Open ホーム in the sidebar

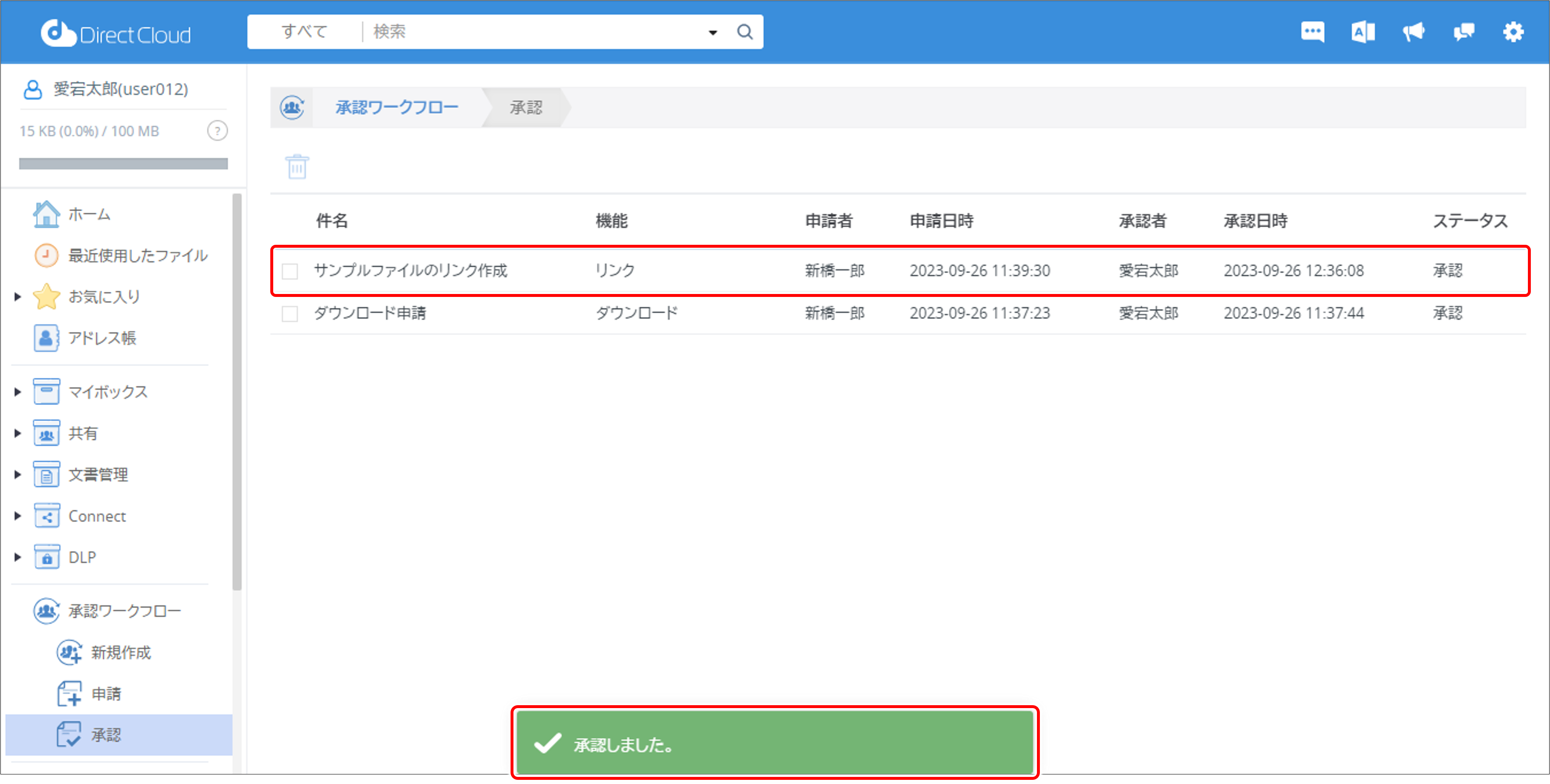[72, 214]
